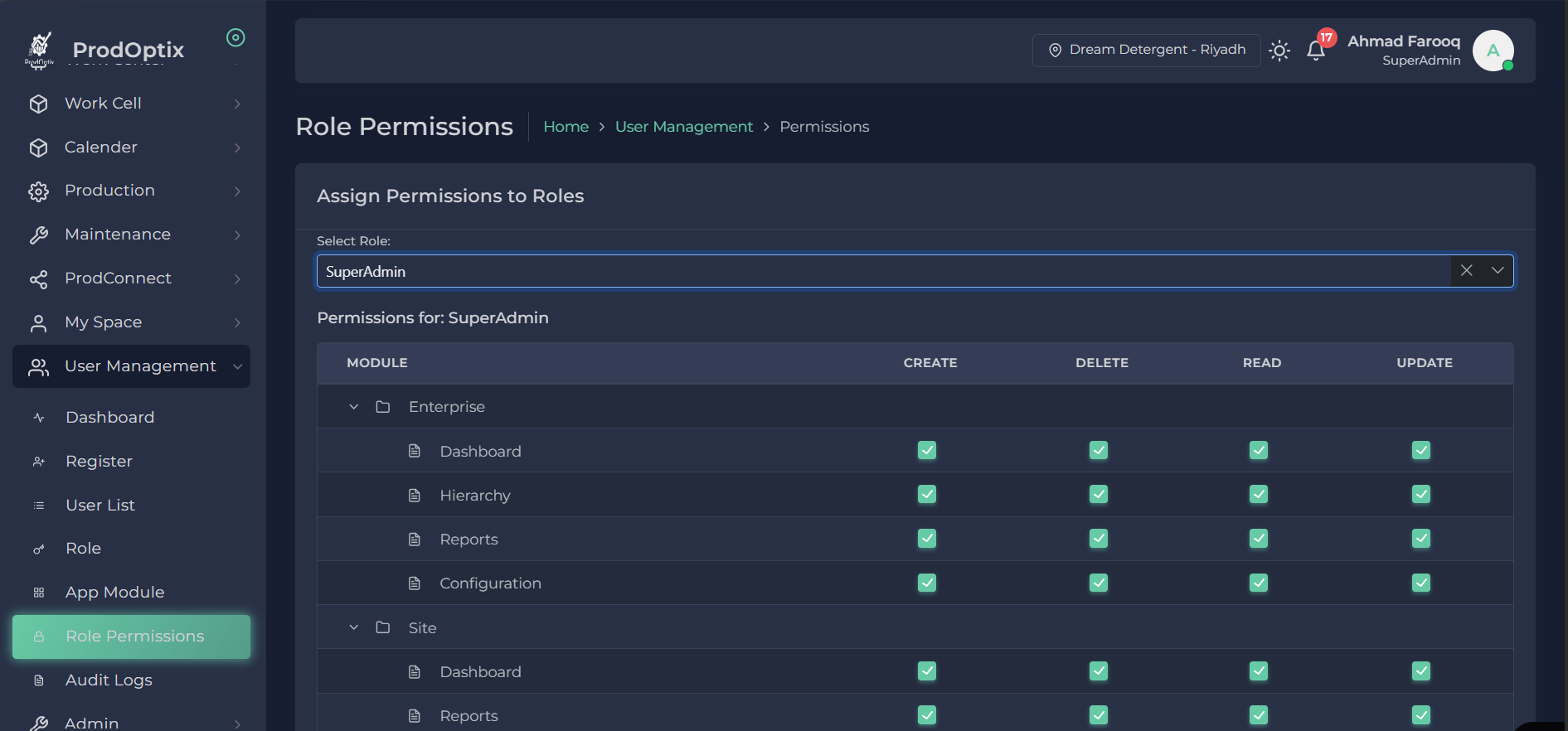The image size is (1568, 731).
Task: Click the User Management people icon
Action: point(38,367)
